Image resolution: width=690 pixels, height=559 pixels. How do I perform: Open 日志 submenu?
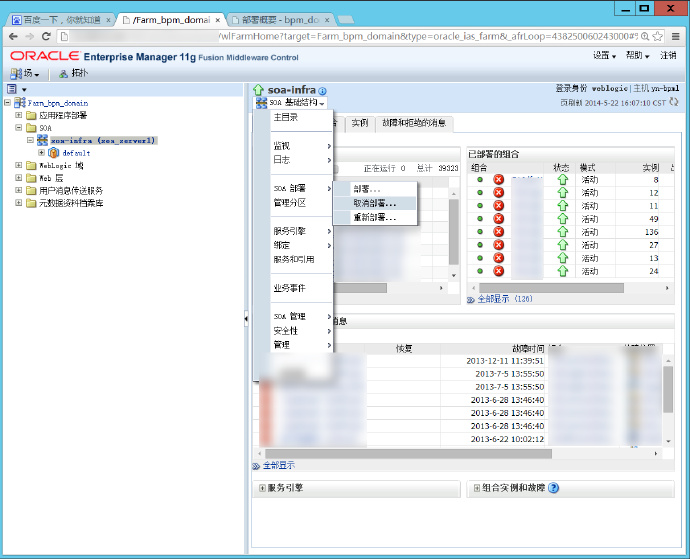[x=301, y=160]
